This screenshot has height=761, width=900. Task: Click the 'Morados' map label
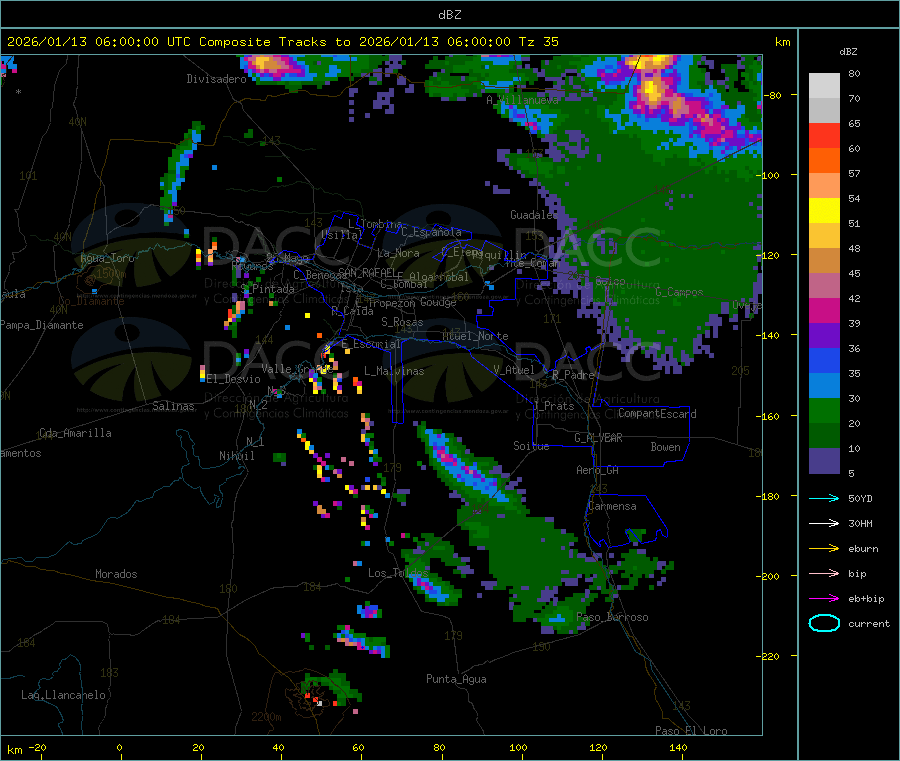click(x=116, y=574)
